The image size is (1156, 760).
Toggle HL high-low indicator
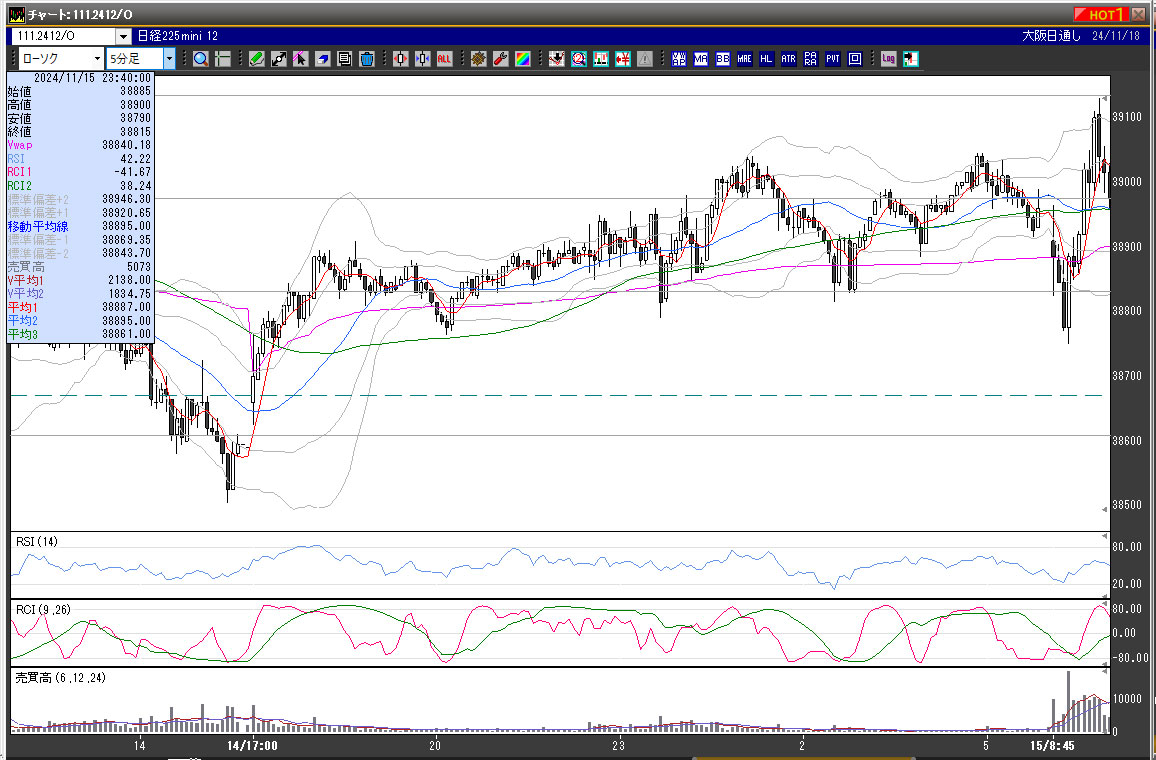[767, 59]
